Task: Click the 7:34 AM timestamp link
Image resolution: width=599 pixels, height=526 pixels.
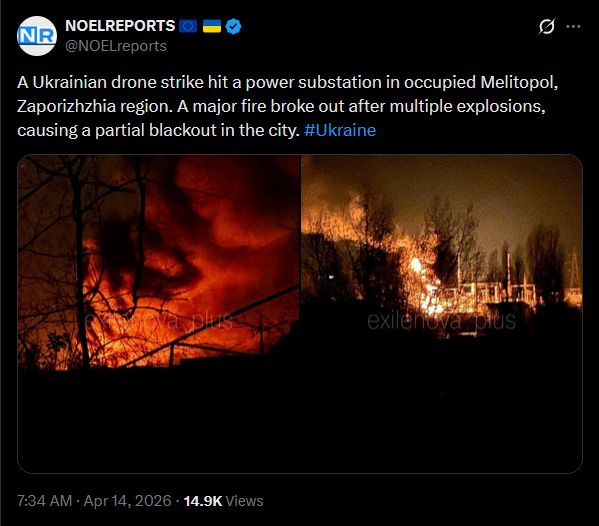Action: click(45, 501)
